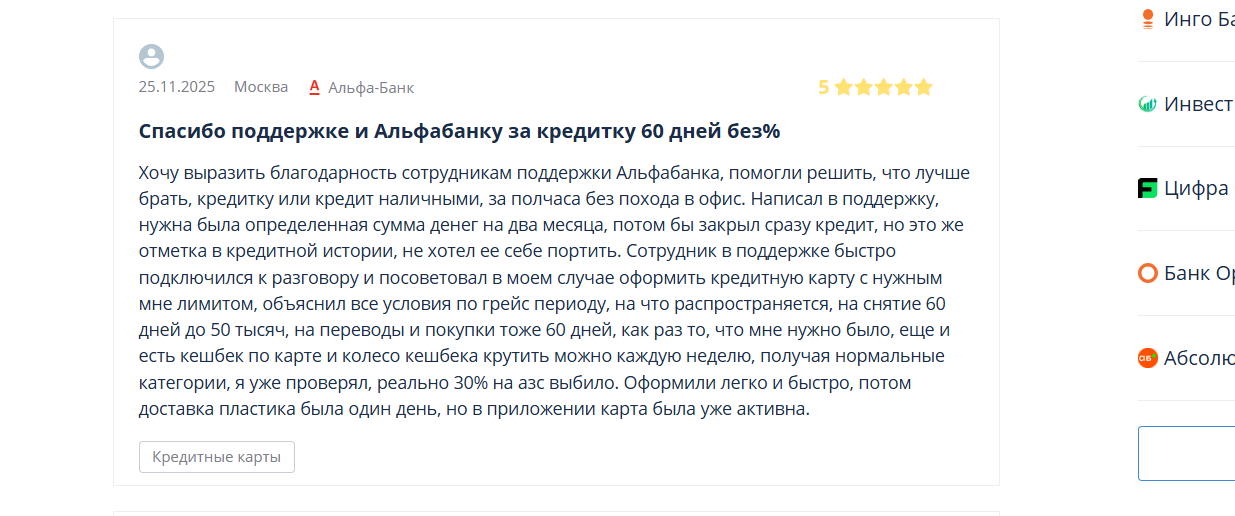Image resolution: width=1235 pixels, height=516 pixels.
Task: Click the orange ring Банк Ор logo icon
Action: pos(1148,273)
